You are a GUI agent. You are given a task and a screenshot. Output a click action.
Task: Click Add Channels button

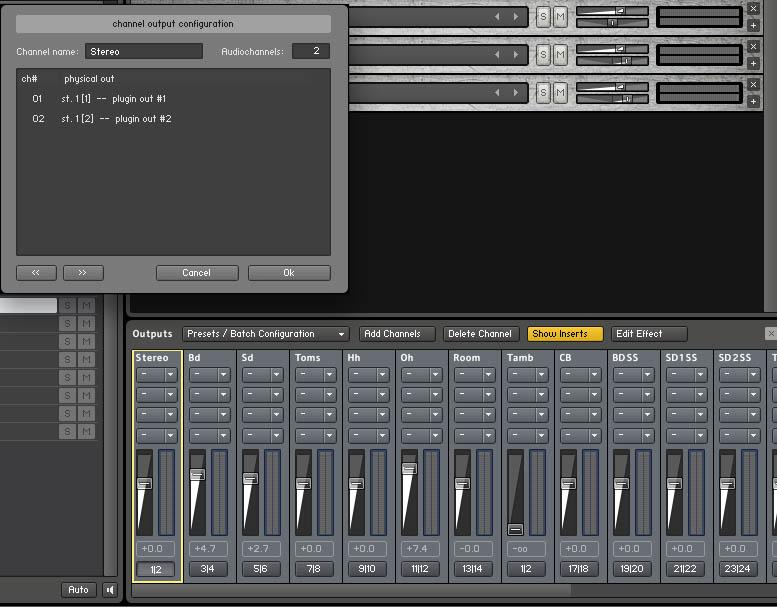(x=396, y=334)
